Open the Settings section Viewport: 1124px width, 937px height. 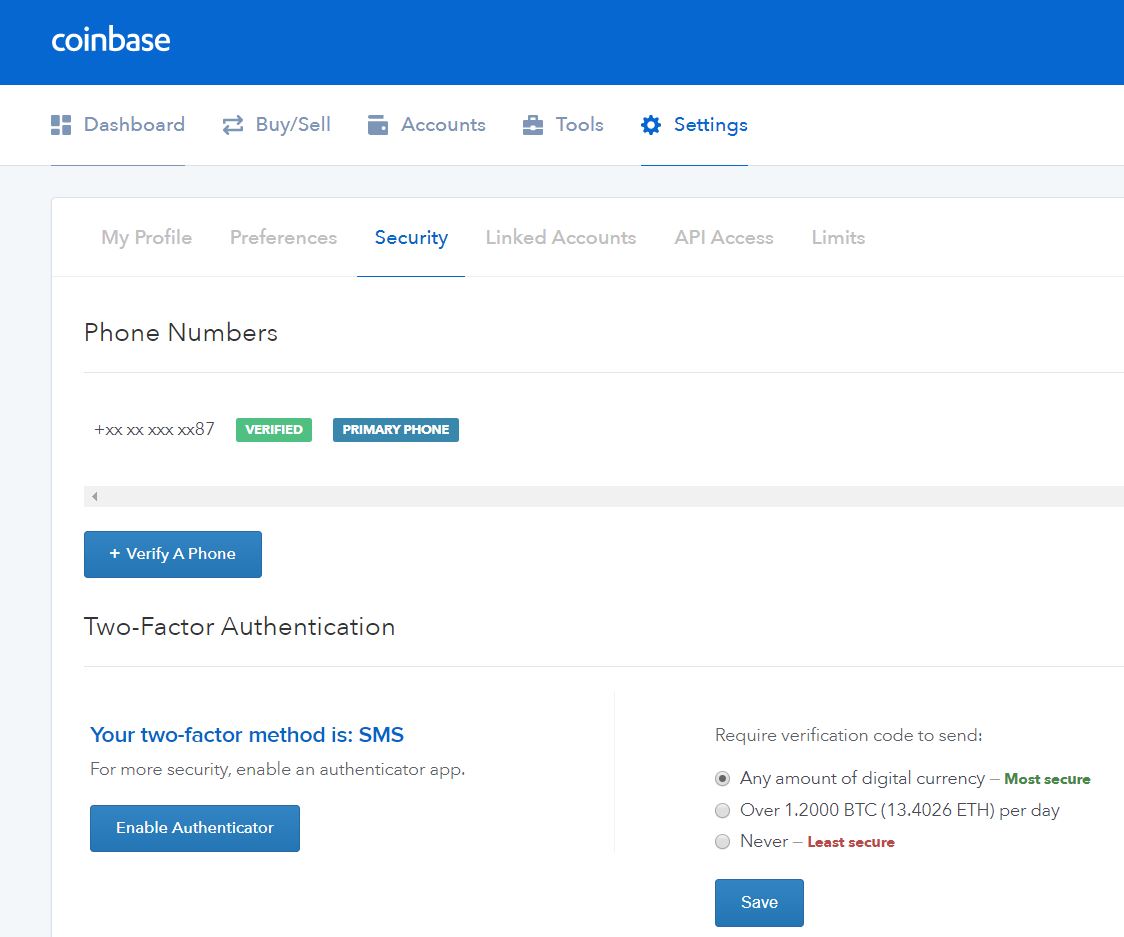coord(694,125)
